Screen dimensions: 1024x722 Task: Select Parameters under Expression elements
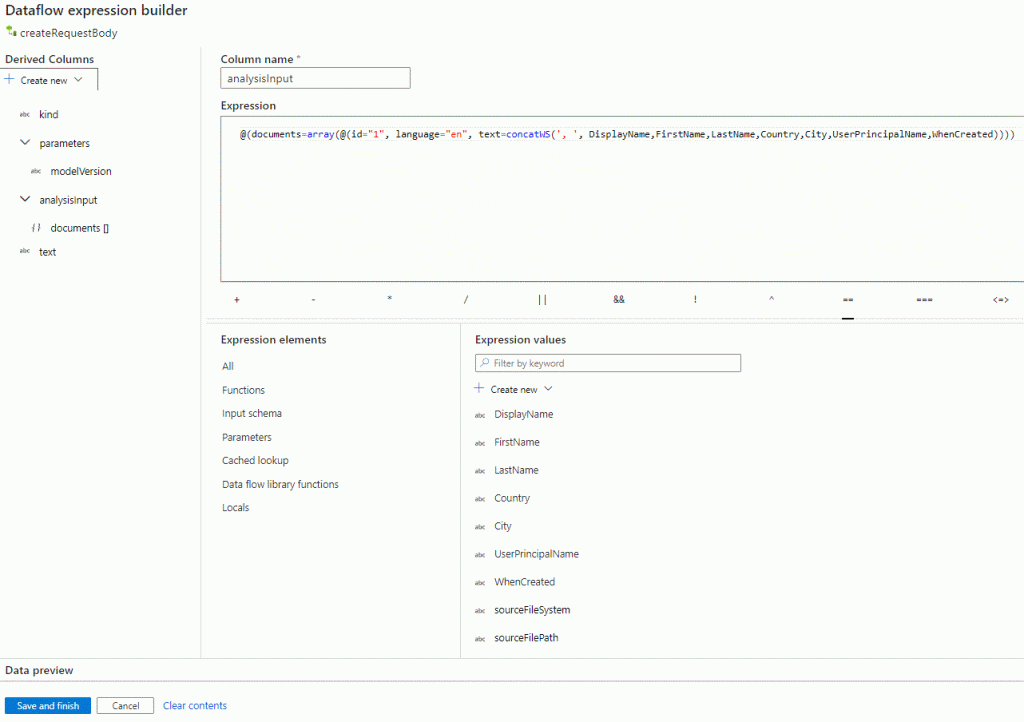[x=246, y=437]
